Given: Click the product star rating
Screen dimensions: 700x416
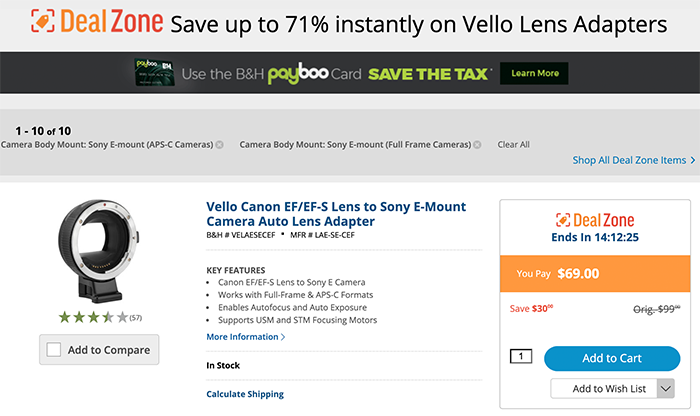Looking at the screenshot, I should point(92,317).
